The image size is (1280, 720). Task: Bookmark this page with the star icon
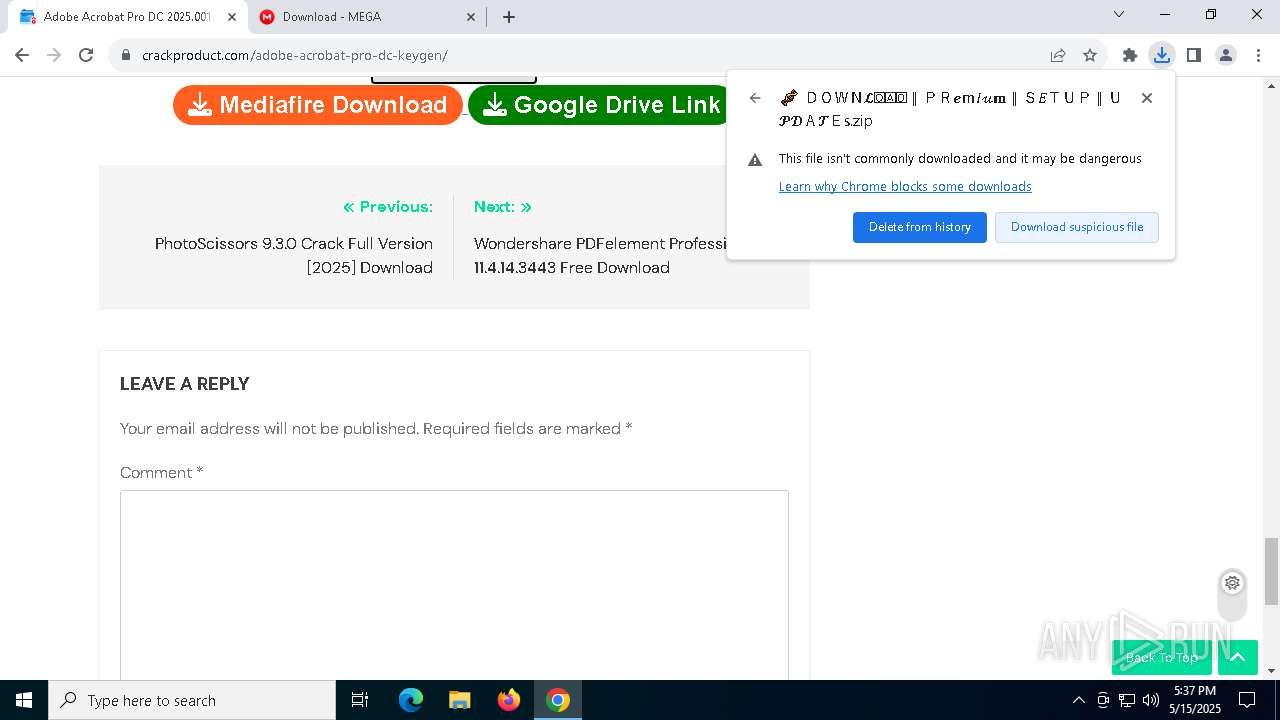(1090, 55)
